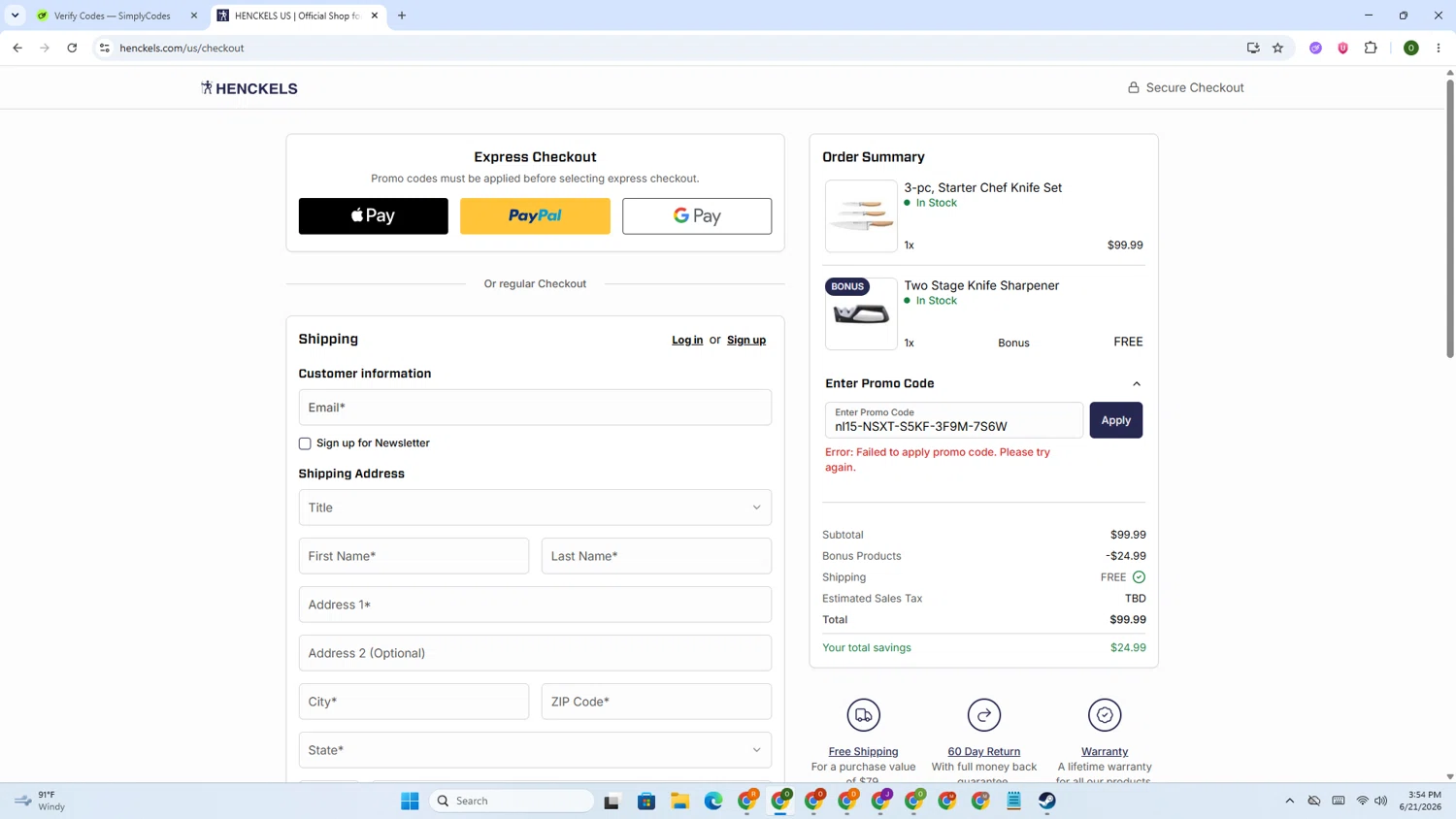This screenshot has width=1456, height=819.
Task: Click the Henckels logo in the header
Action: pos(249,88)
